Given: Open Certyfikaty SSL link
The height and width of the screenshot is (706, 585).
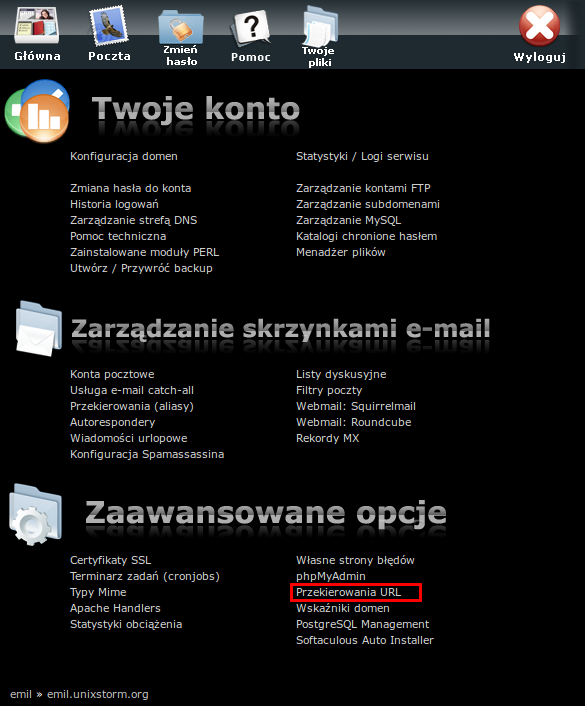Looking at the screenshot, I should pos(111,560).
